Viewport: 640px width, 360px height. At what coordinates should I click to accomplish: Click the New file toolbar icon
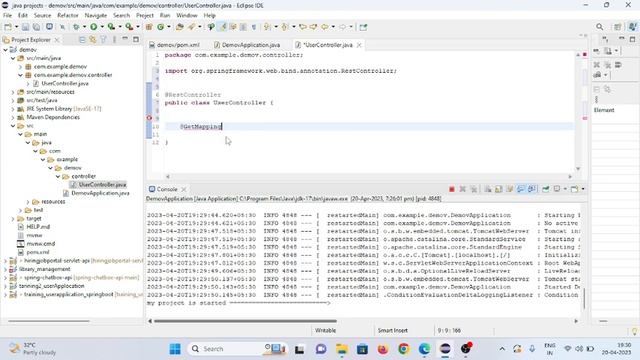(x=8, y=27)
